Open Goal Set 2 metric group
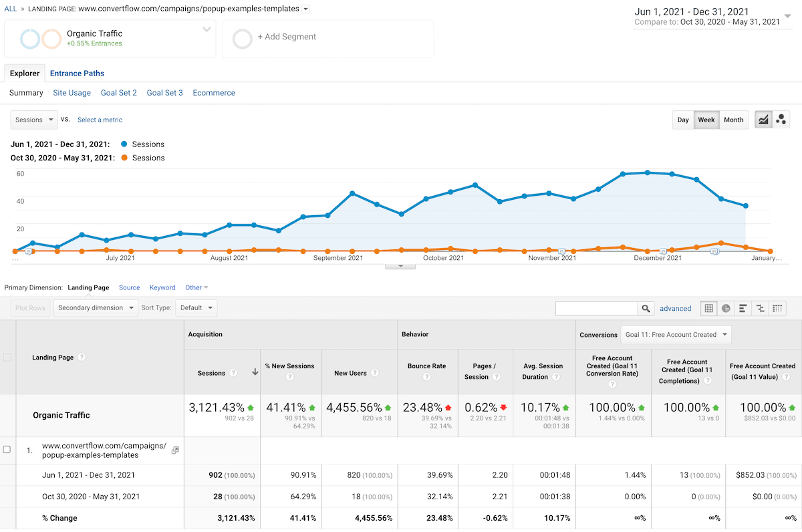This screenshot has width=802, height=532. 119,93
